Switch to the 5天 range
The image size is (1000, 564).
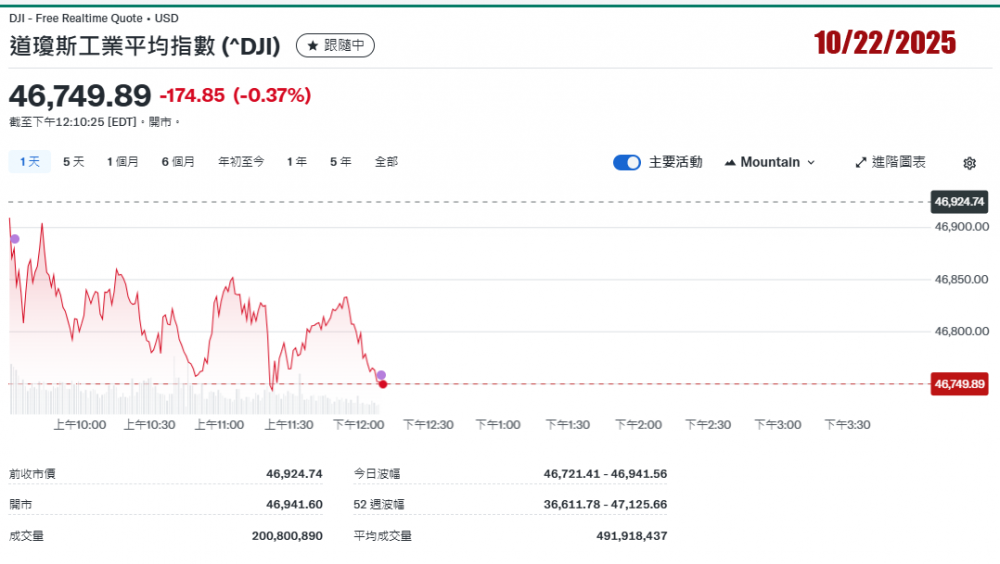[73, 161]
